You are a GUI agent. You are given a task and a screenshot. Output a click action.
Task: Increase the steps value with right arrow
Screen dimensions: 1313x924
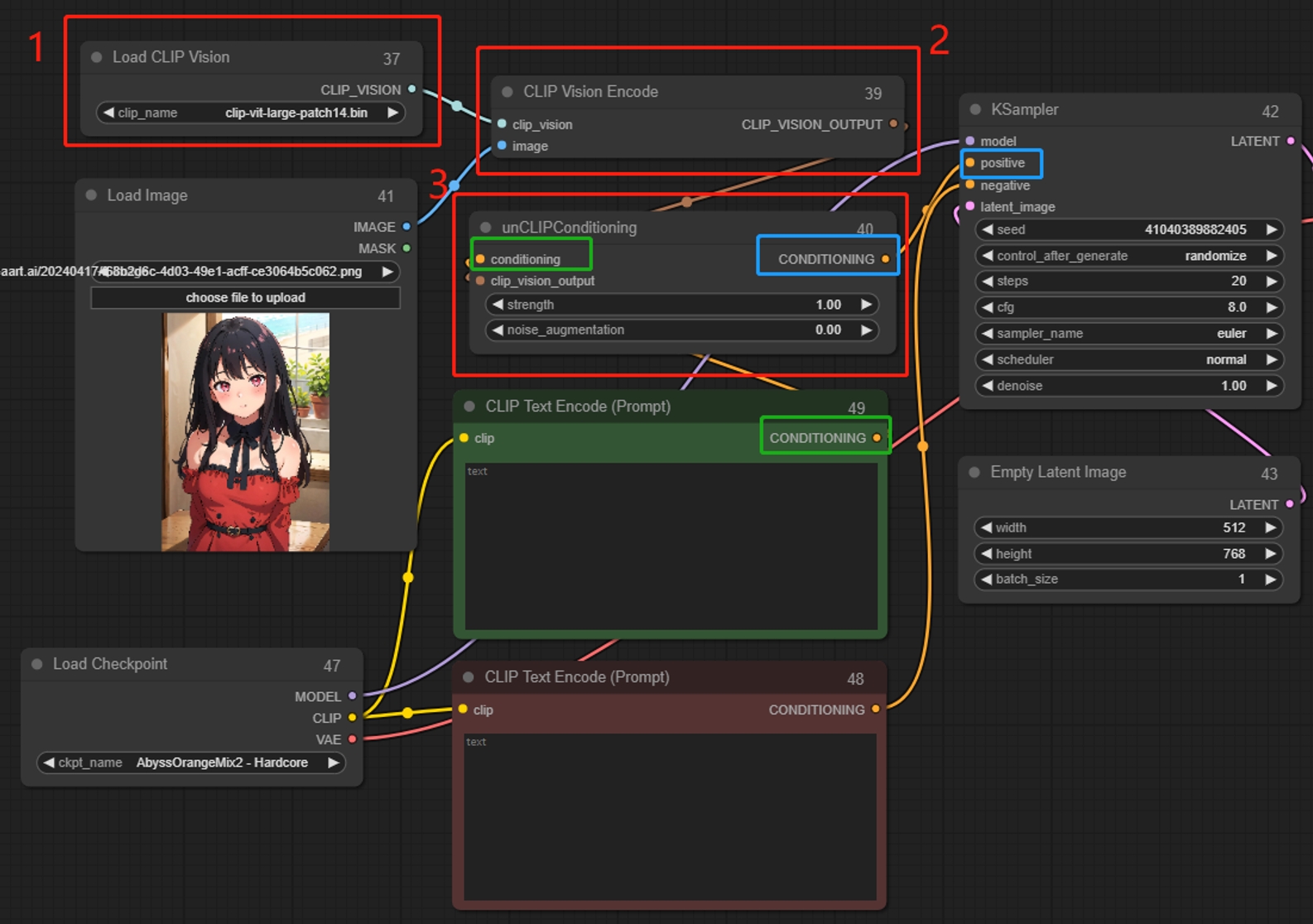pos(1271,282)
